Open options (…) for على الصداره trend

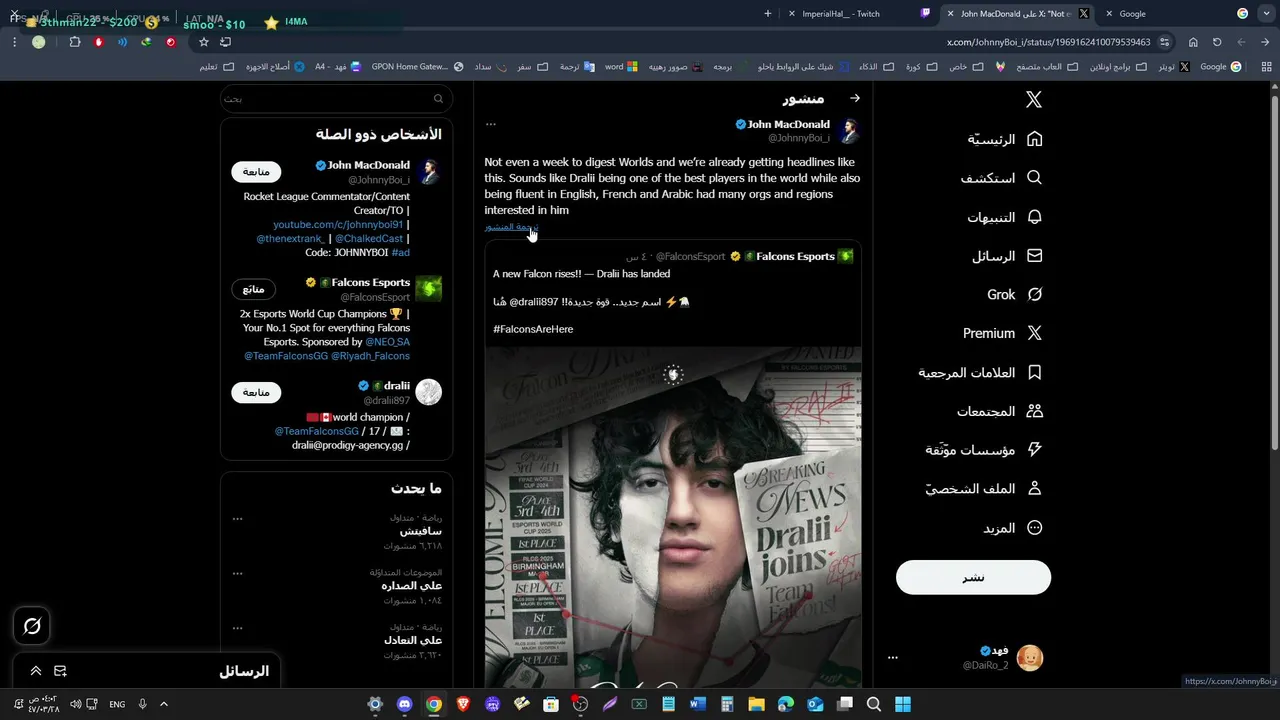[237, 573]
